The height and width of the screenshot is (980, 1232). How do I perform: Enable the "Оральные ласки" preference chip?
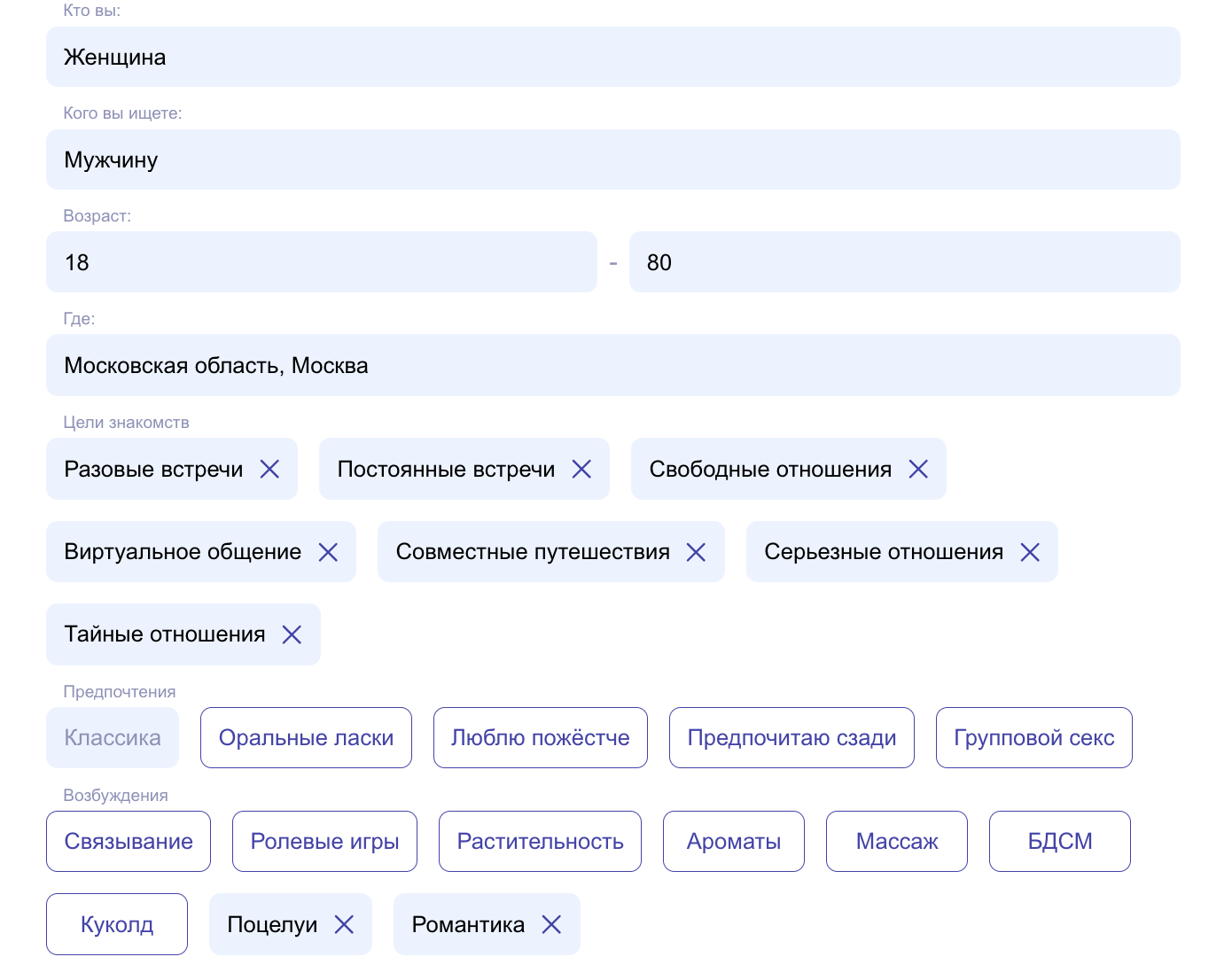[x=306, y=737]
